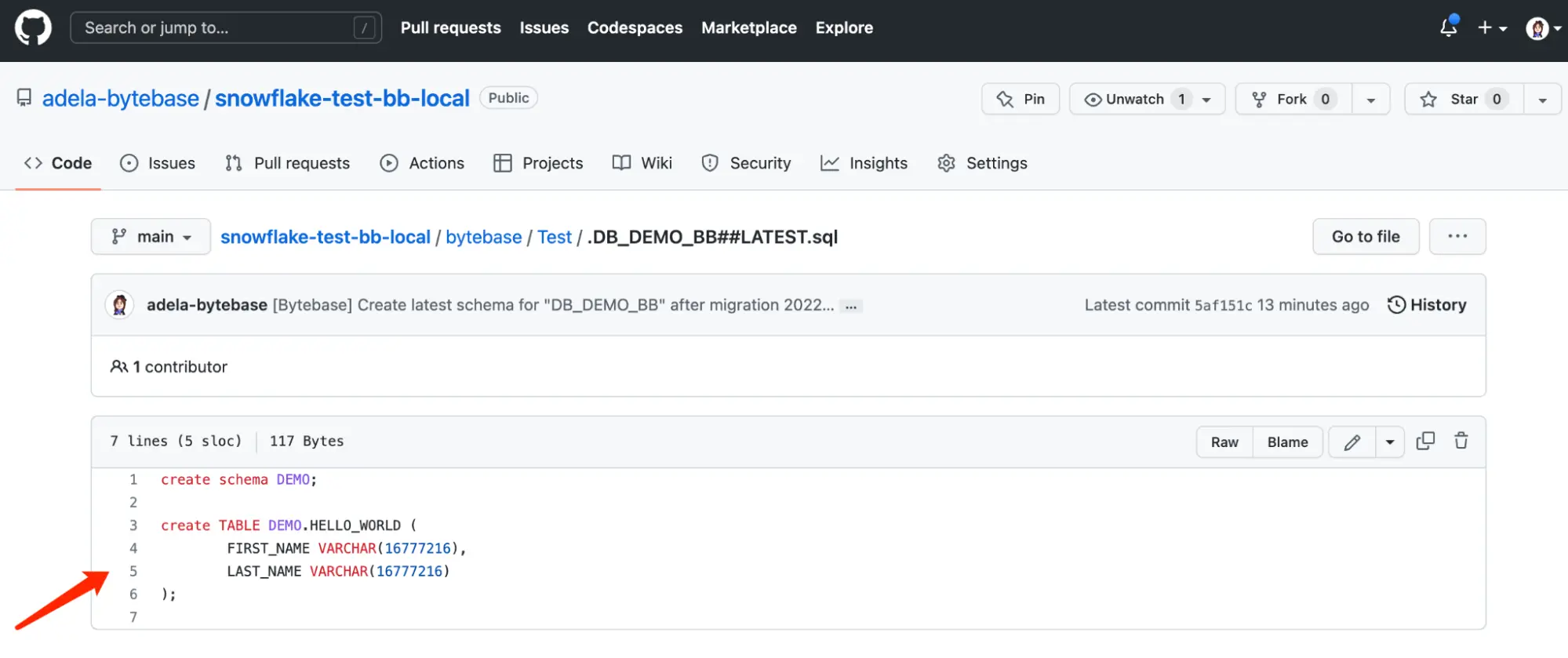Expand the Fork dropdown arrow
This screenshot has width=1568, height=658.
click(1371, 100)
